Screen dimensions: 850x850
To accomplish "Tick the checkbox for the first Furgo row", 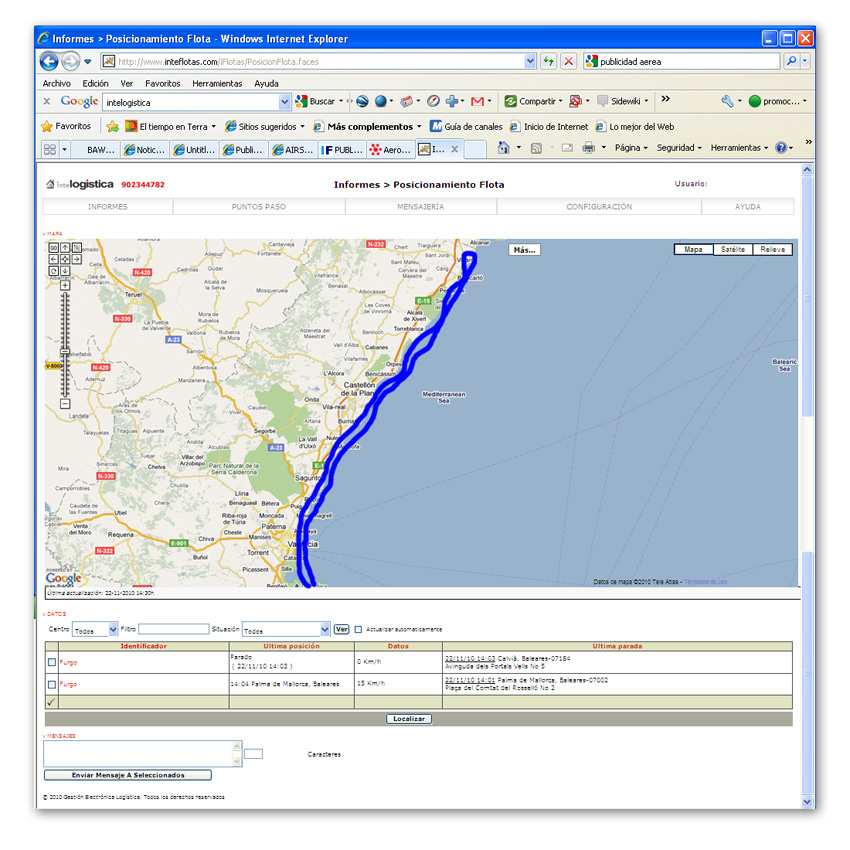I will [x=52, y=662].
